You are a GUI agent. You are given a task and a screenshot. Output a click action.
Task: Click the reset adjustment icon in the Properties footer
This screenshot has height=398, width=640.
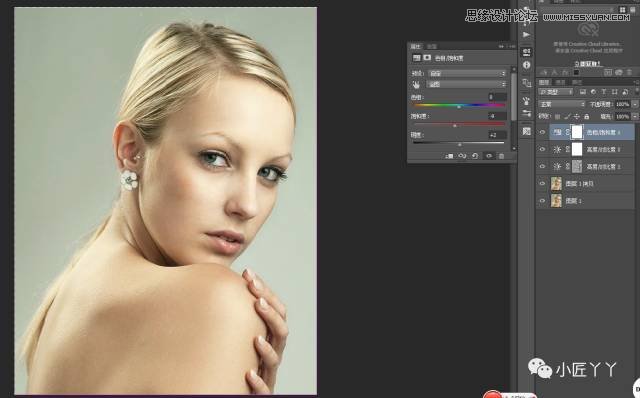pos(475,156)
